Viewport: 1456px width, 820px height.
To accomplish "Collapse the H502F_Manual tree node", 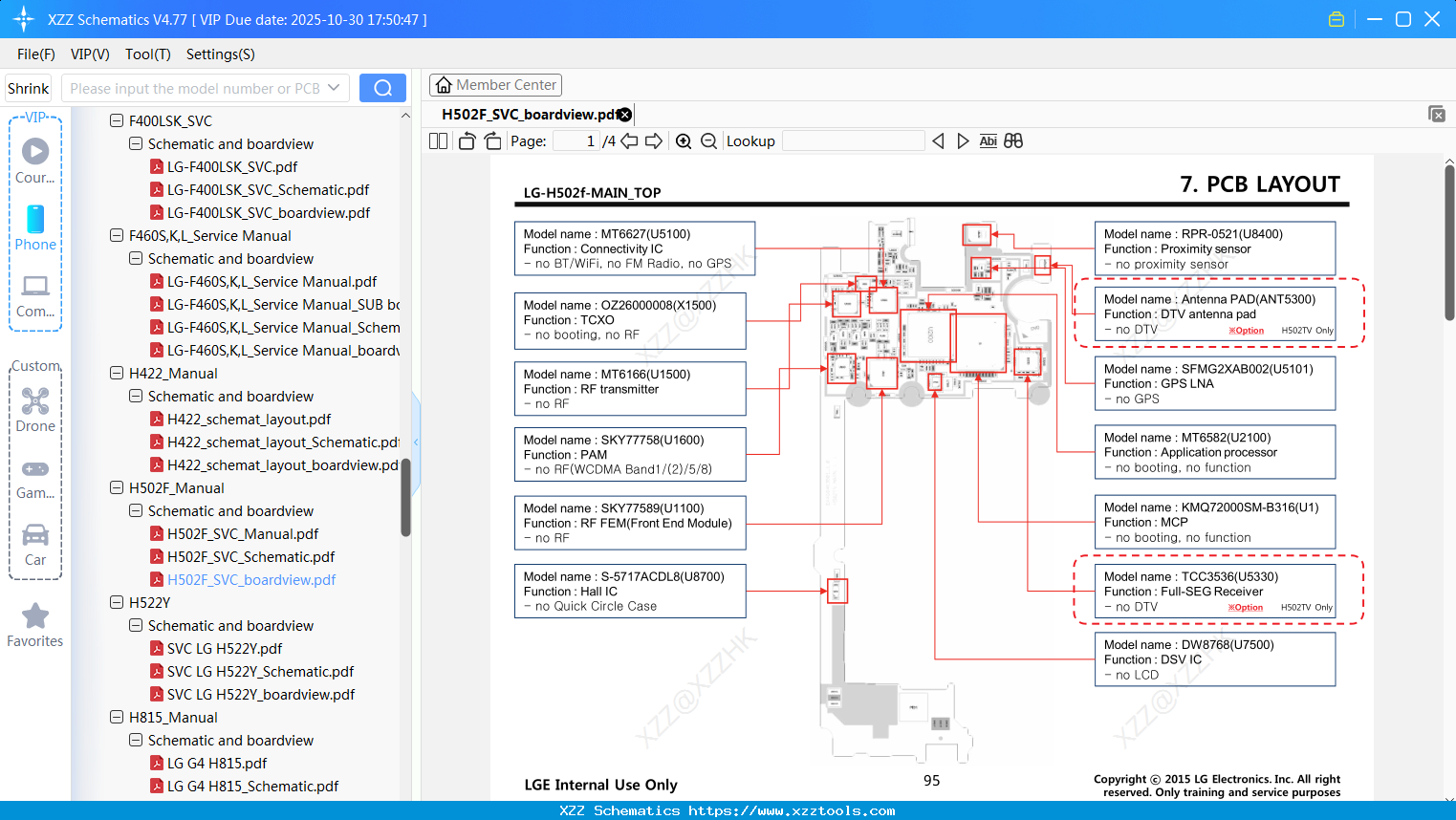I will click(x=117, y=487).
